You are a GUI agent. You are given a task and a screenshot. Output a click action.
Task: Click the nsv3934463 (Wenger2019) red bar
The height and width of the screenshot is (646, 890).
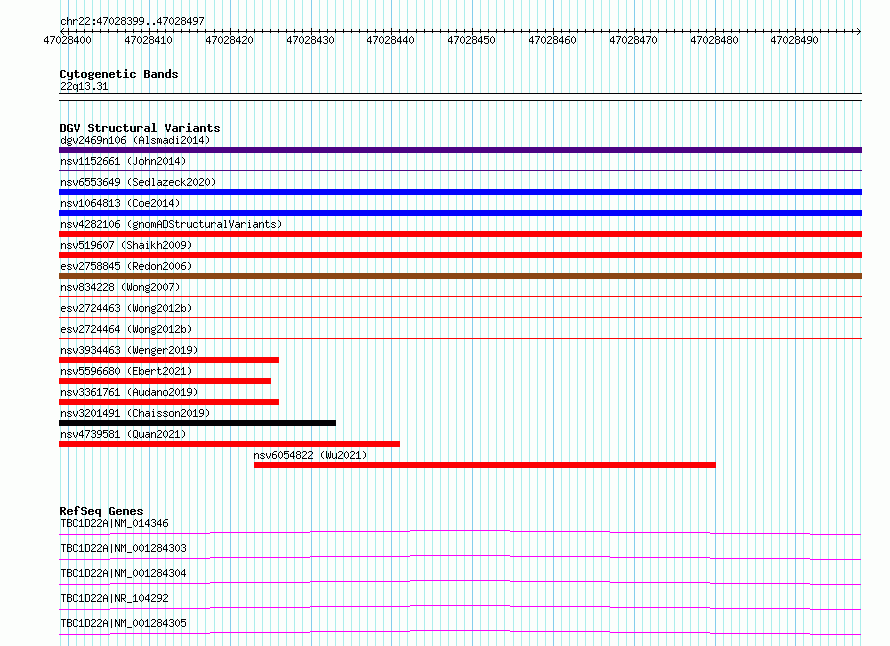click(169, 360)
